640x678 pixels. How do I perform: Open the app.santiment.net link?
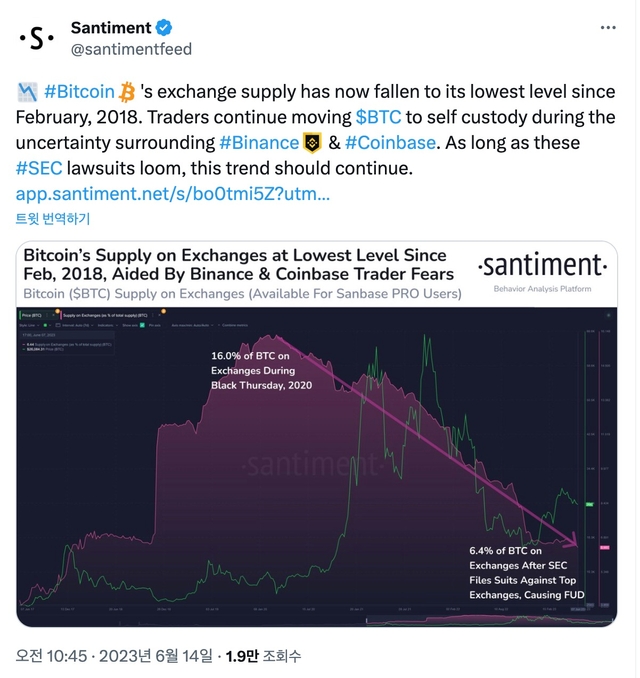174,194
